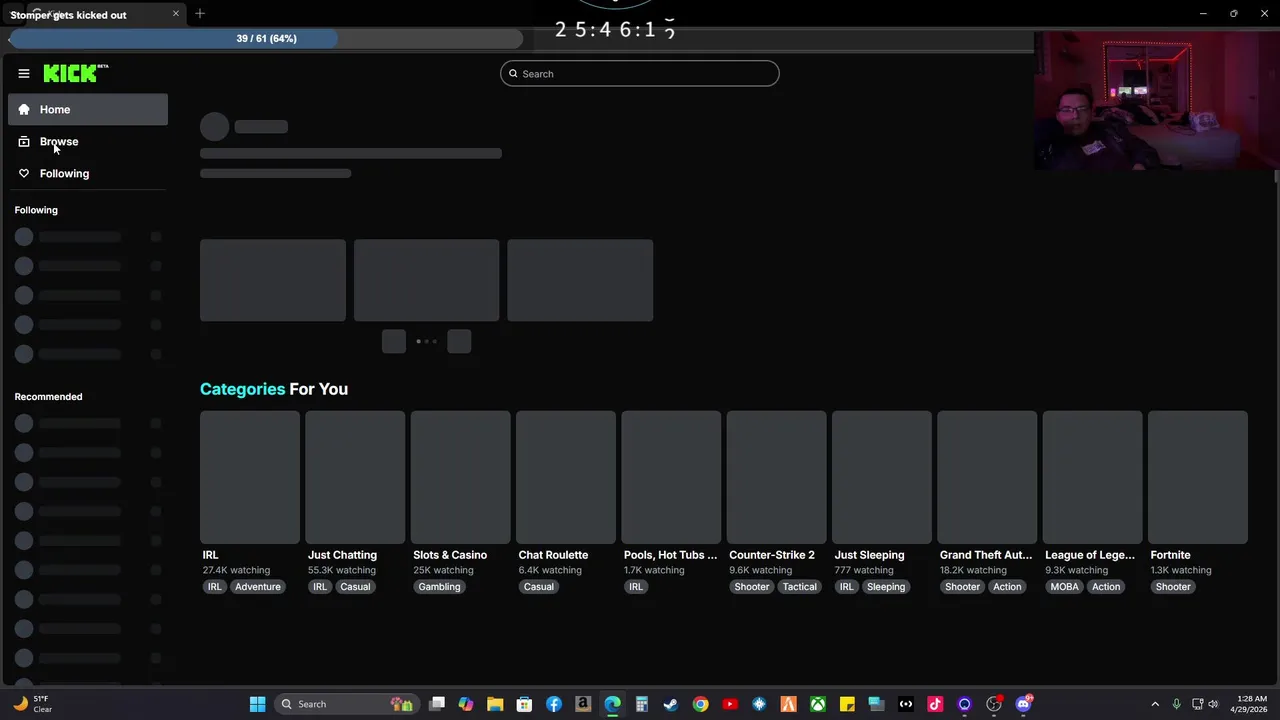The image size is (1280, 720).
Task: Open a new browser tab
Action: (x=200, y=14)
